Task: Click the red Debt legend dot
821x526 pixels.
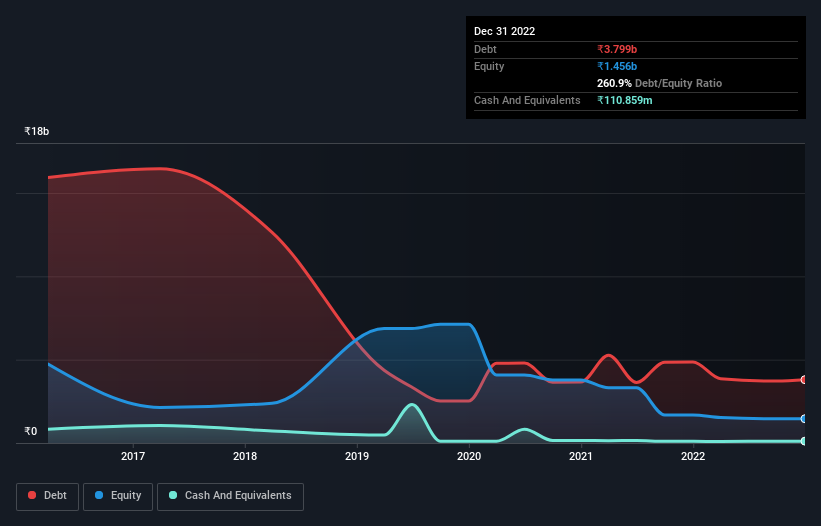Action: (32, 495)
